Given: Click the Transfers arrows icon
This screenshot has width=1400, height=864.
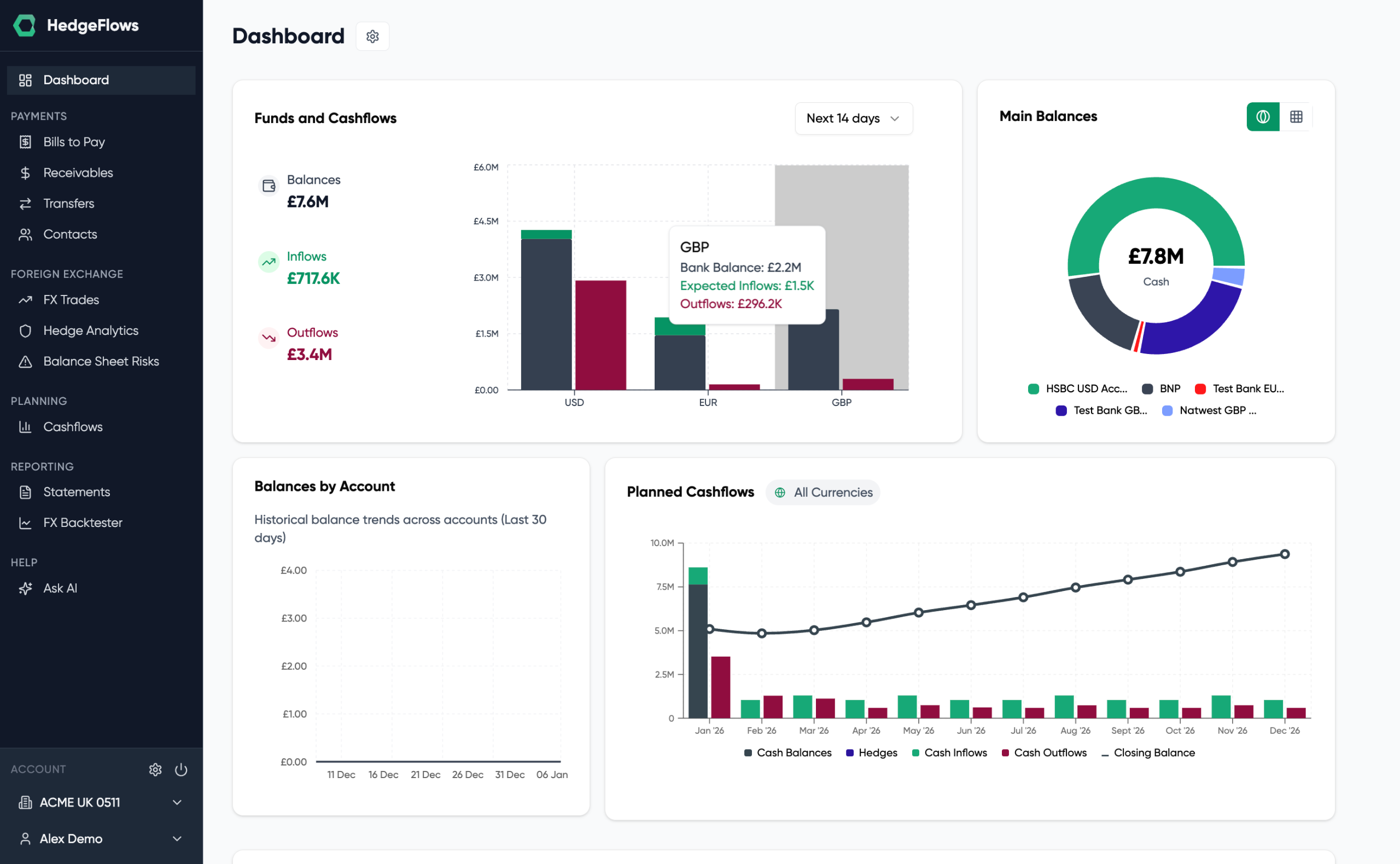Looking at the screenshot, I should tap(26, 203).
